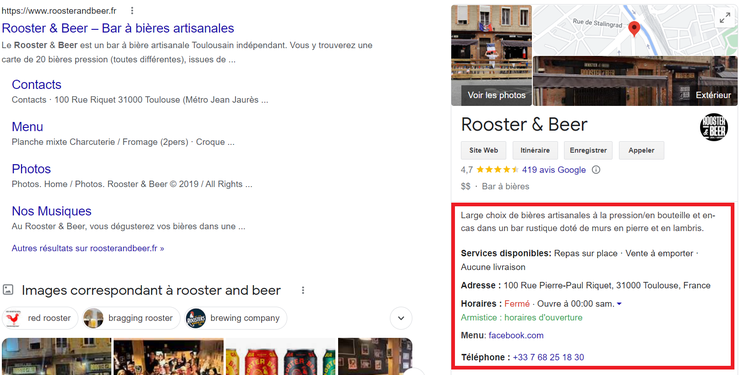This screenshot has width=750, height=375.
Task: Open the facebook.com menu link
Action: point(516,336)
